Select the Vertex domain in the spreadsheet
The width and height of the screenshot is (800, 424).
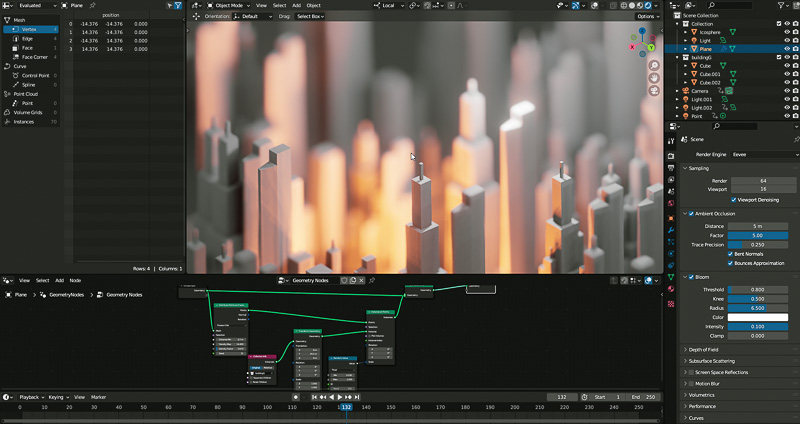[x=27, y=30]
